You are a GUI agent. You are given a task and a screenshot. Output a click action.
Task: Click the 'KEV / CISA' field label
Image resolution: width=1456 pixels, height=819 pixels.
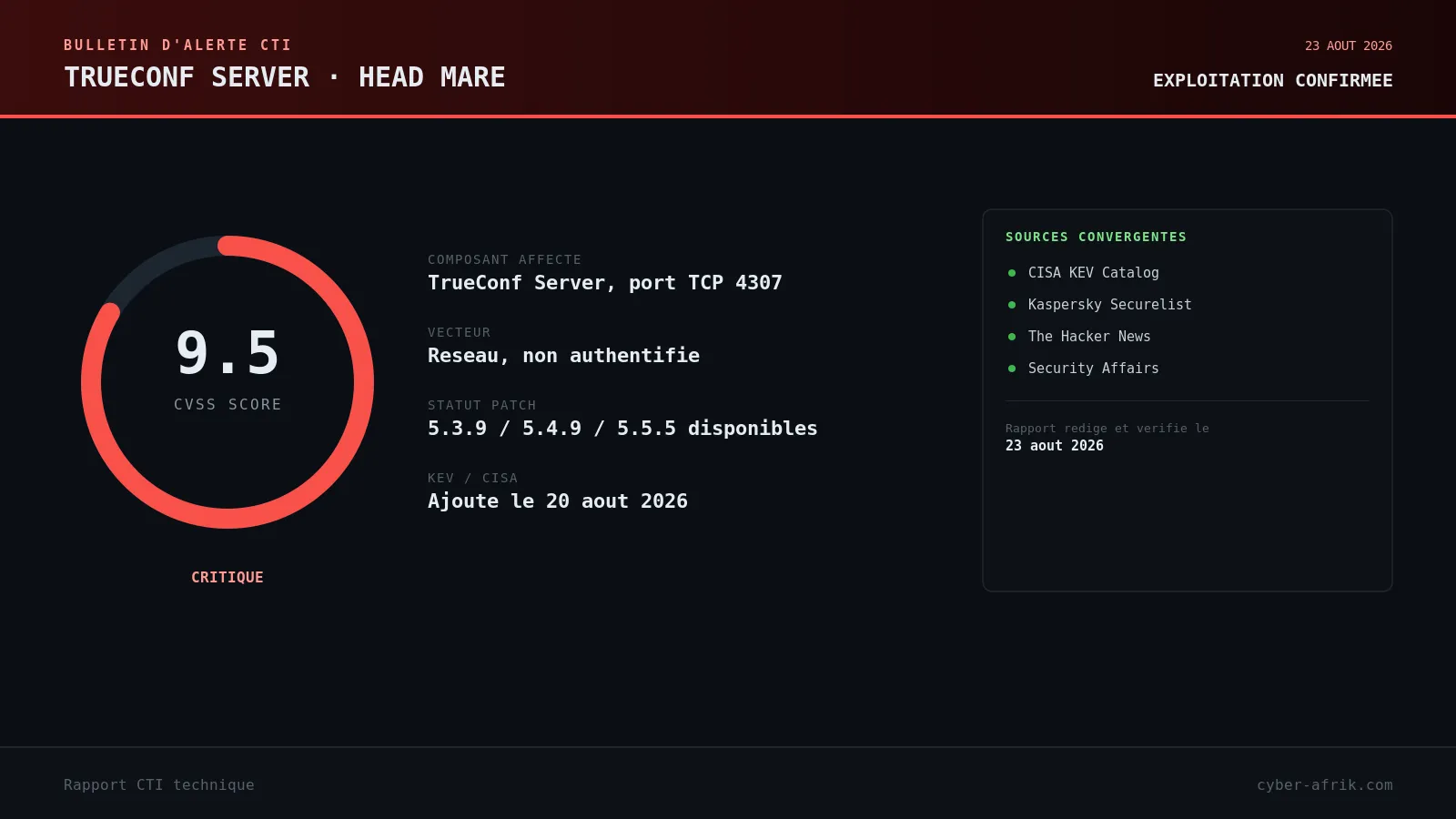tap(472, 478)
